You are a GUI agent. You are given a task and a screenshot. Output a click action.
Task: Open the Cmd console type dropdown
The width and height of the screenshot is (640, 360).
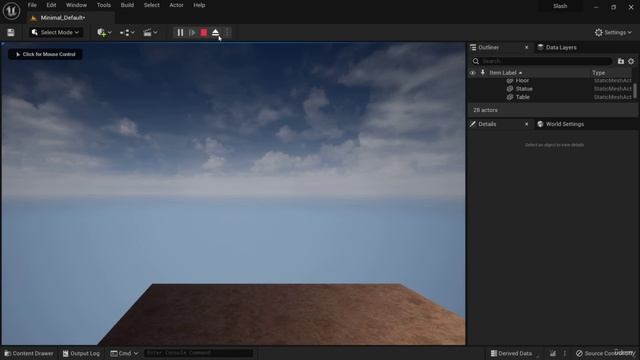pos(124,353)
